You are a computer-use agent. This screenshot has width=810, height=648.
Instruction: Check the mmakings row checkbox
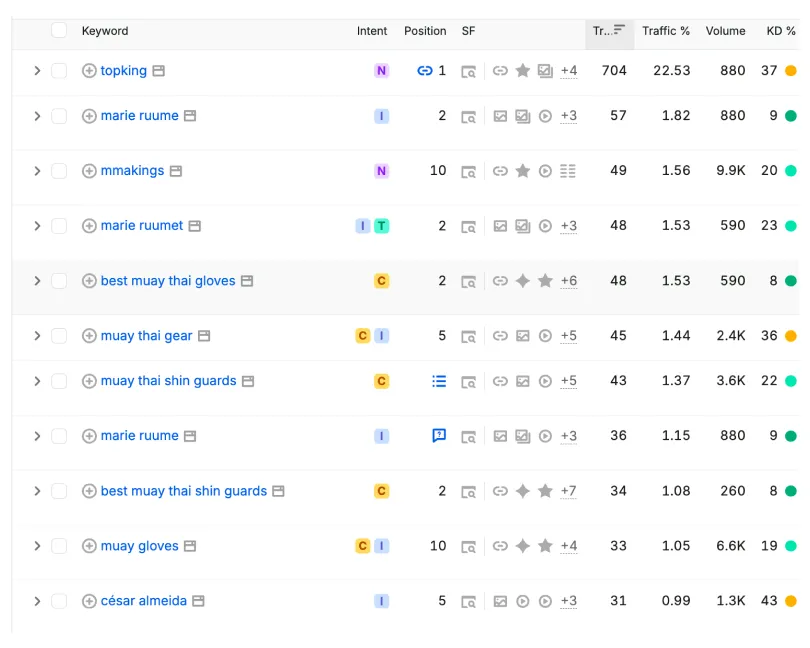59,171
